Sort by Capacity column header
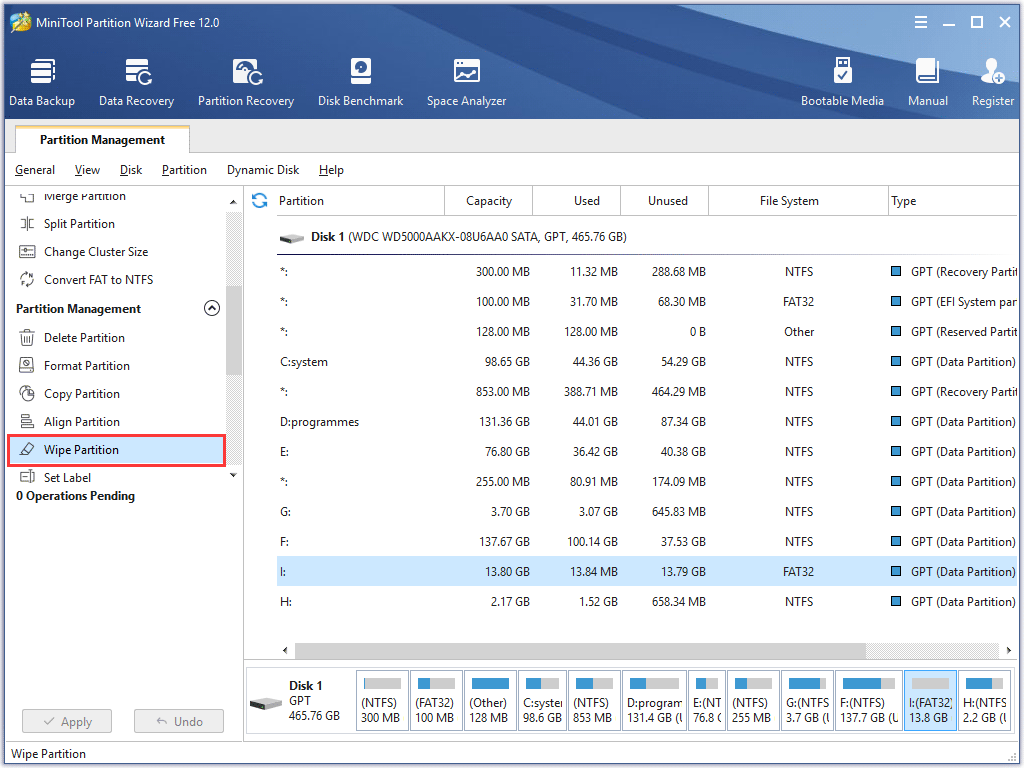1024x768 pixels. pyautogui.click(x=488, y=201)
